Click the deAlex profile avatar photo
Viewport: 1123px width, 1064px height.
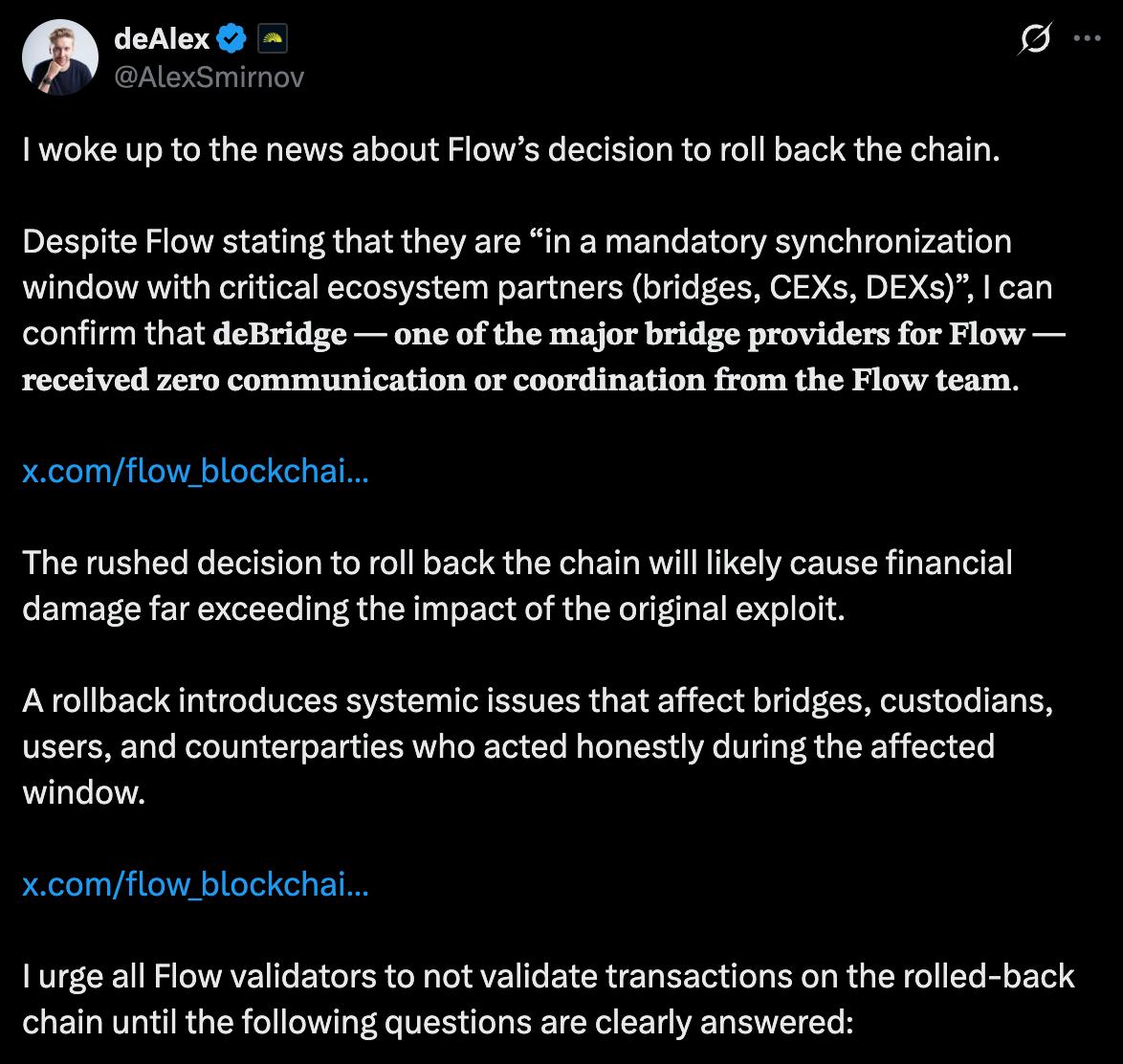(59, 57)
